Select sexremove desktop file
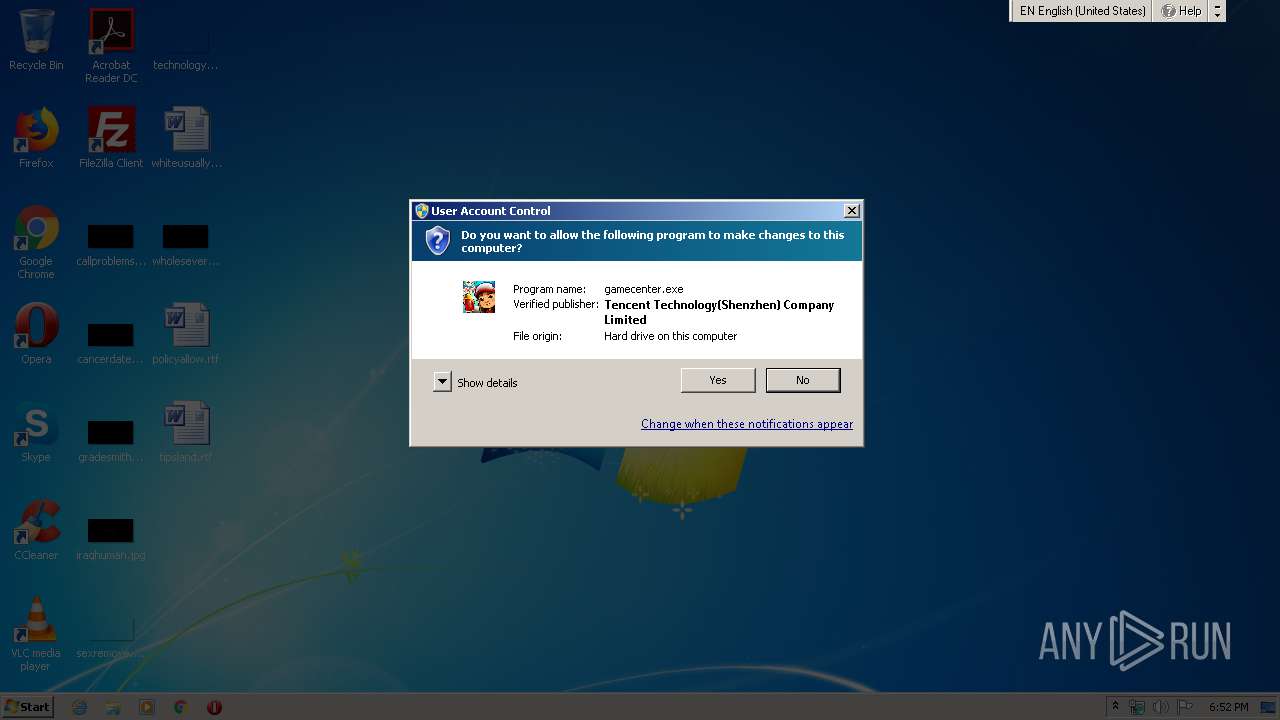This screenshot has height=720, width=1280. [x=111, y=638]
